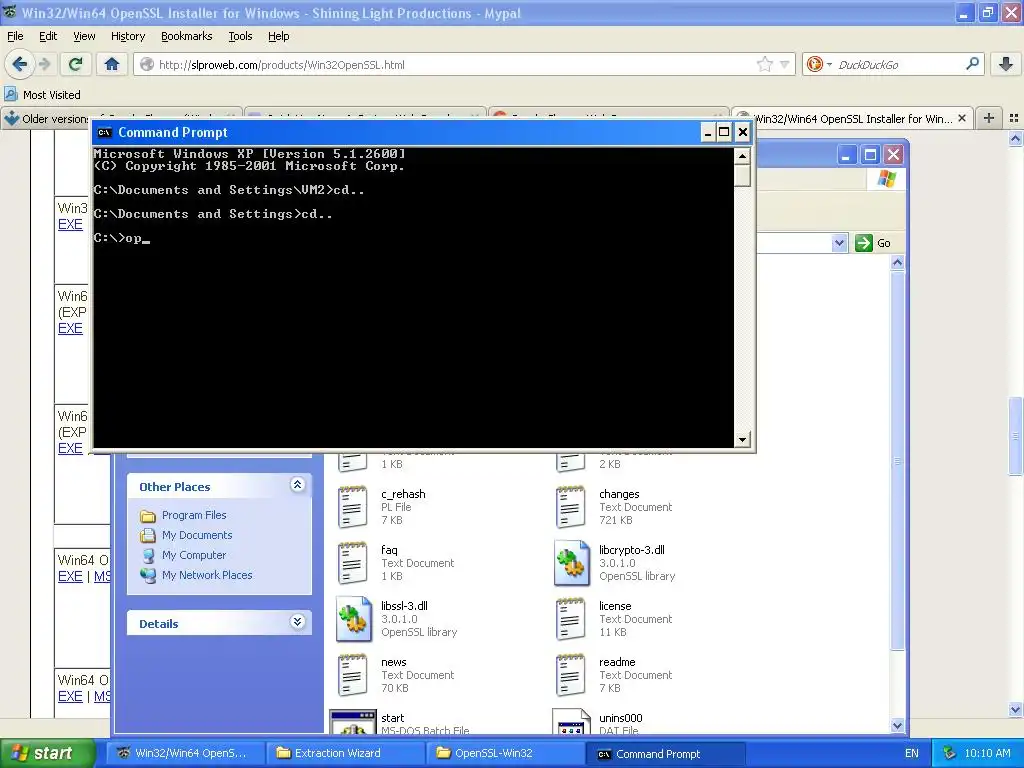This screenshot has width=1024, height=768.
Task: Bookmark this page with the star icon
Action: click(765, 64)
